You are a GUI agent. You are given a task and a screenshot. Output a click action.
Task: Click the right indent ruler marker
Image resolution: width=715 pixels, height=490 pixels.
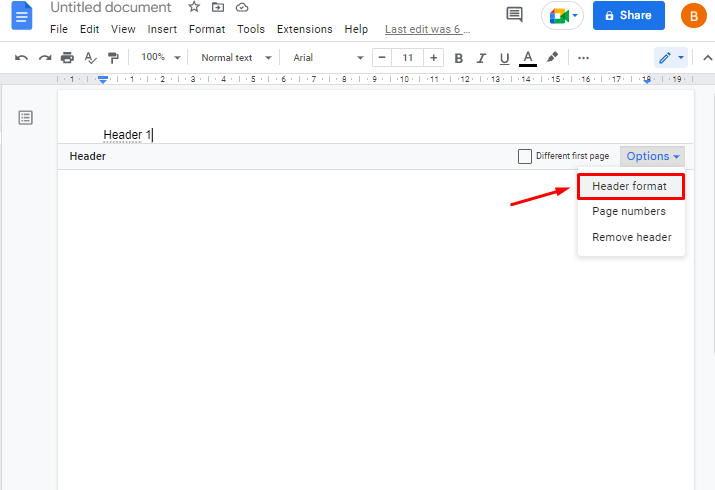[647, 80]
